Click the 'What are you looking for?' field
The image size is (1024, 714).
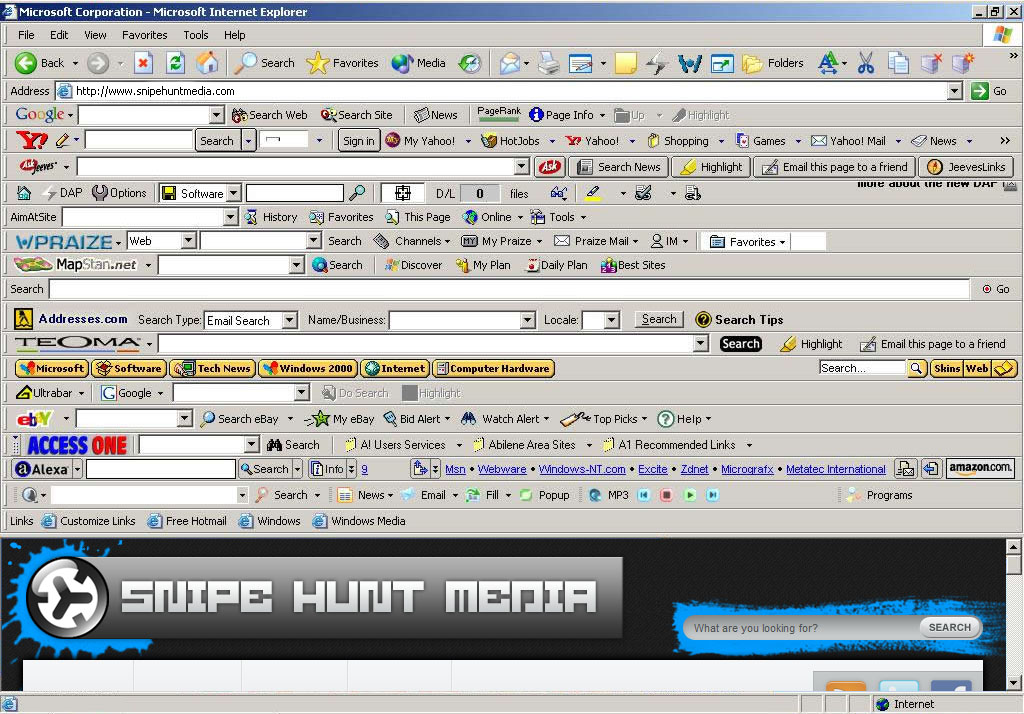pos(803,628)
